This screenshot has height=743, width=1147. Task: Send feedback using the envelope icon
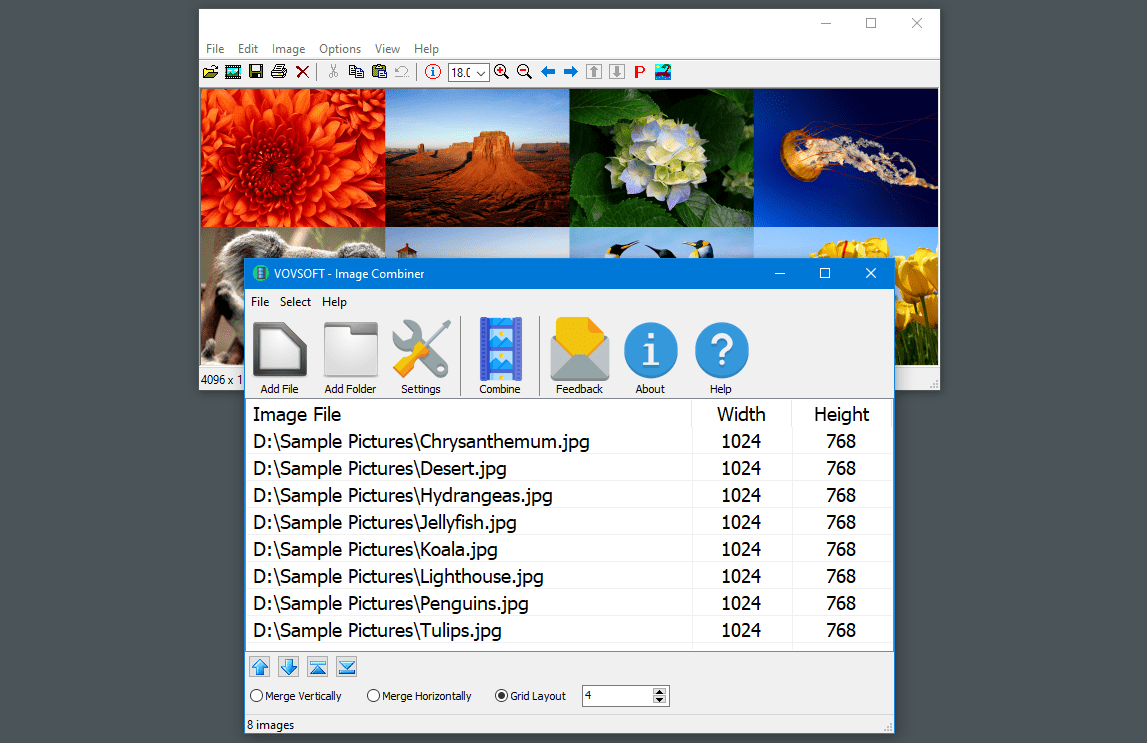click(x=579, y=349)
